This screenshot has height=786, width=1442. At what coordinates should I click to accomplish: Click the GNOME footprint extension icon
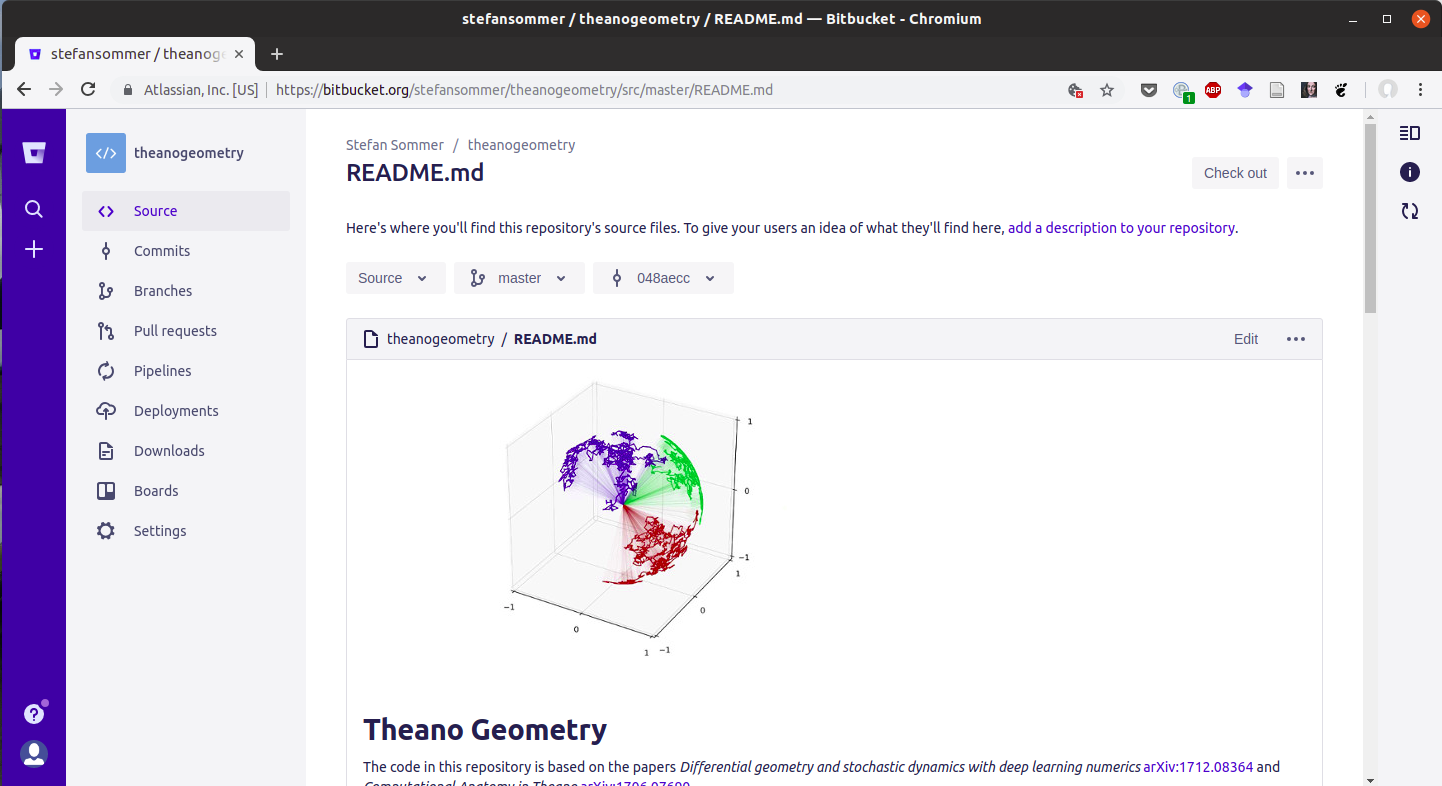click(x=1341, y=90)
